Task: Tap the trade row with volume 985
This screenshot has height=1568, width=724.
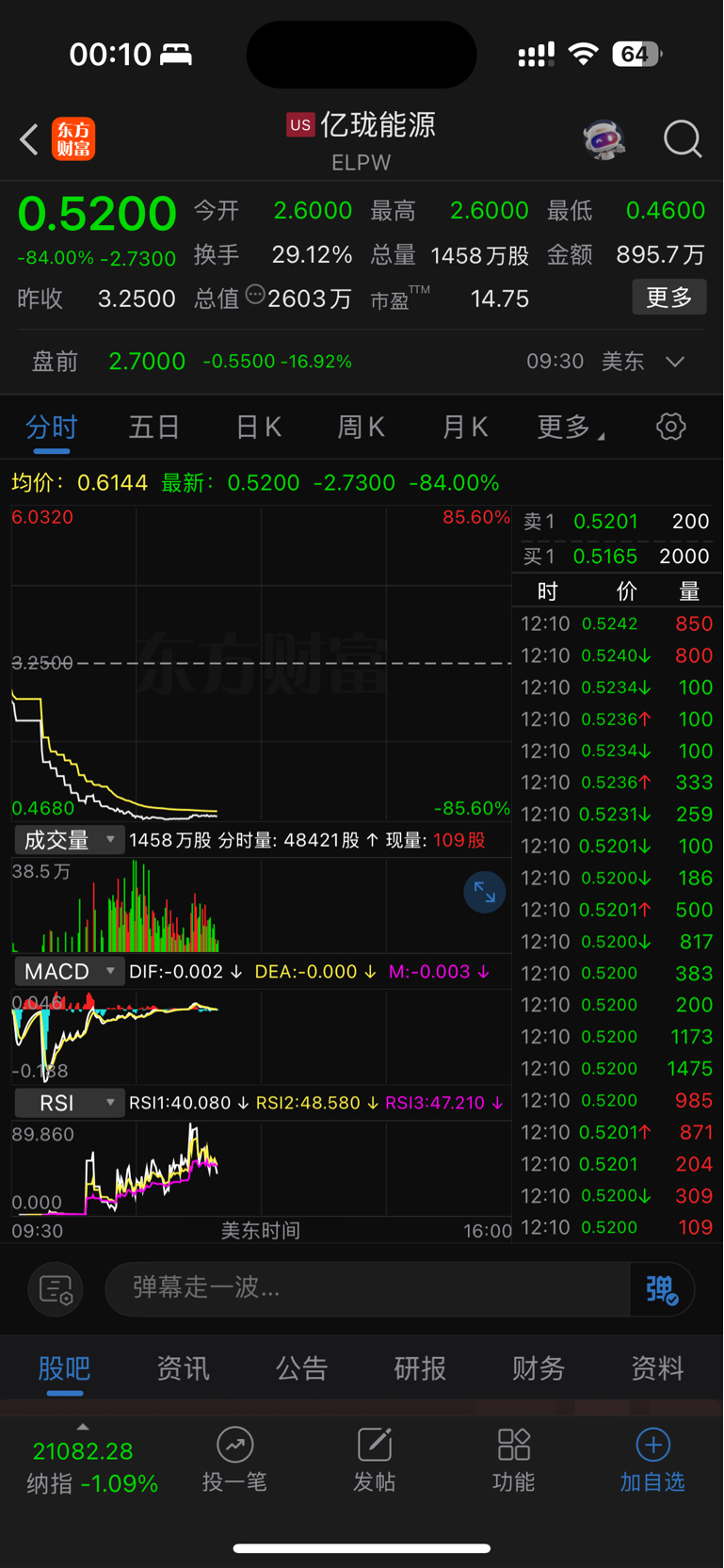Action: (617, 1101)
